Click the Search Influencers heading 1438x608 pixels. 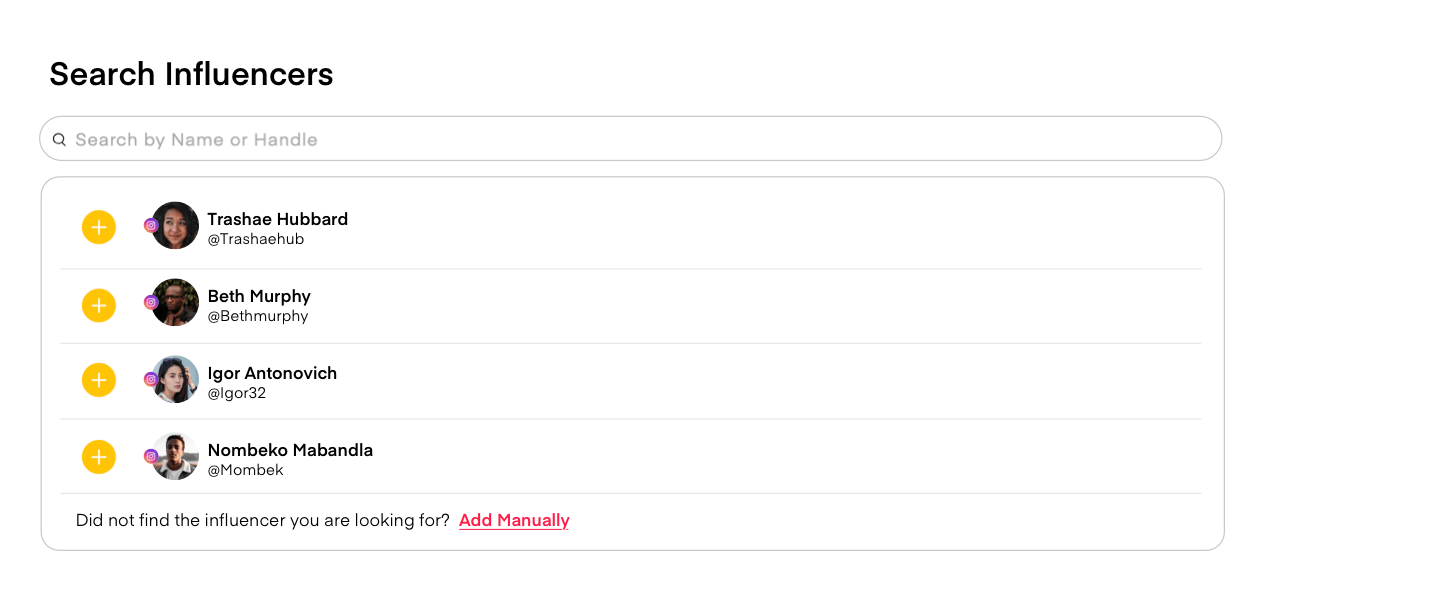click(x=191, y=74)
